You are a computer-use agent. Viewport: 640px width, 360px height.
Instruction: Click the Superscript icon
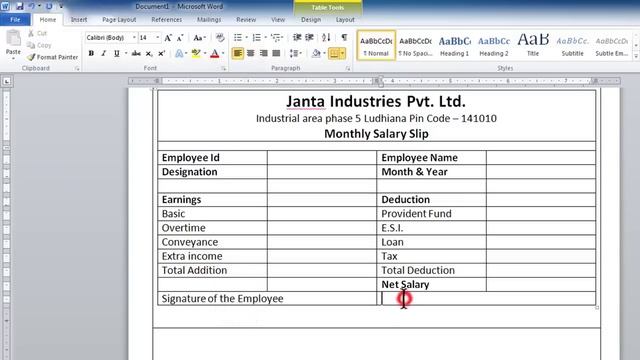162,53
